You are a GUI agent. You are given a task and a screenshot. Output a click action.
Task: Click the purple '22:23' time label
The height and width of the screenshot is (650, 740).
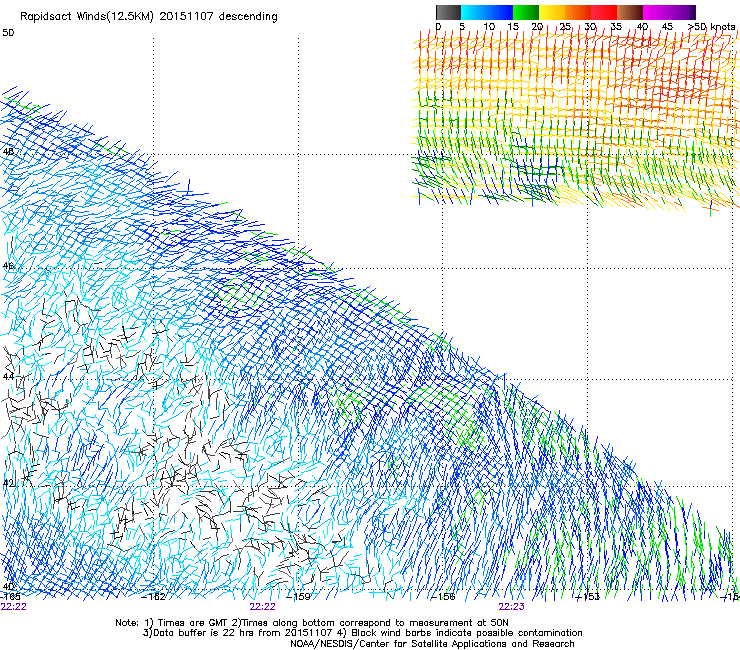[512, 607]
